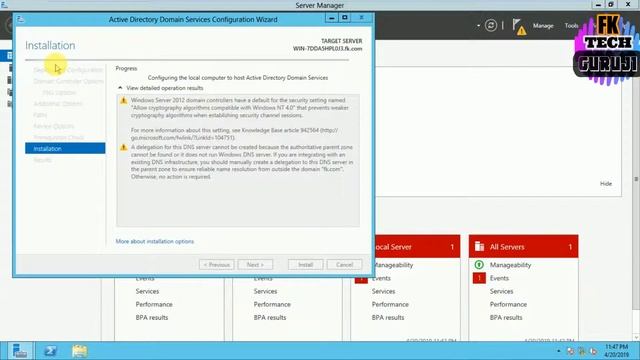The width and height of the screenshot is (640, 360).
Task: Open Services in All Servers tile
Action: tap(501, 291)
